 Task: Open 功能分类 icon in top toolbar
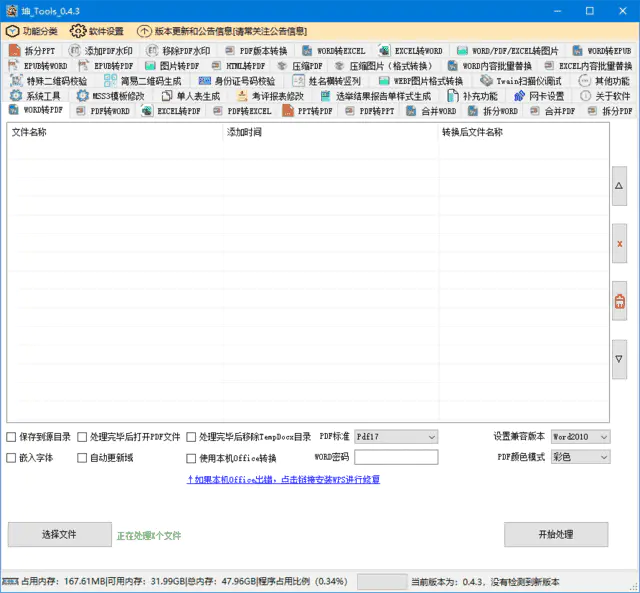point(13,31)
